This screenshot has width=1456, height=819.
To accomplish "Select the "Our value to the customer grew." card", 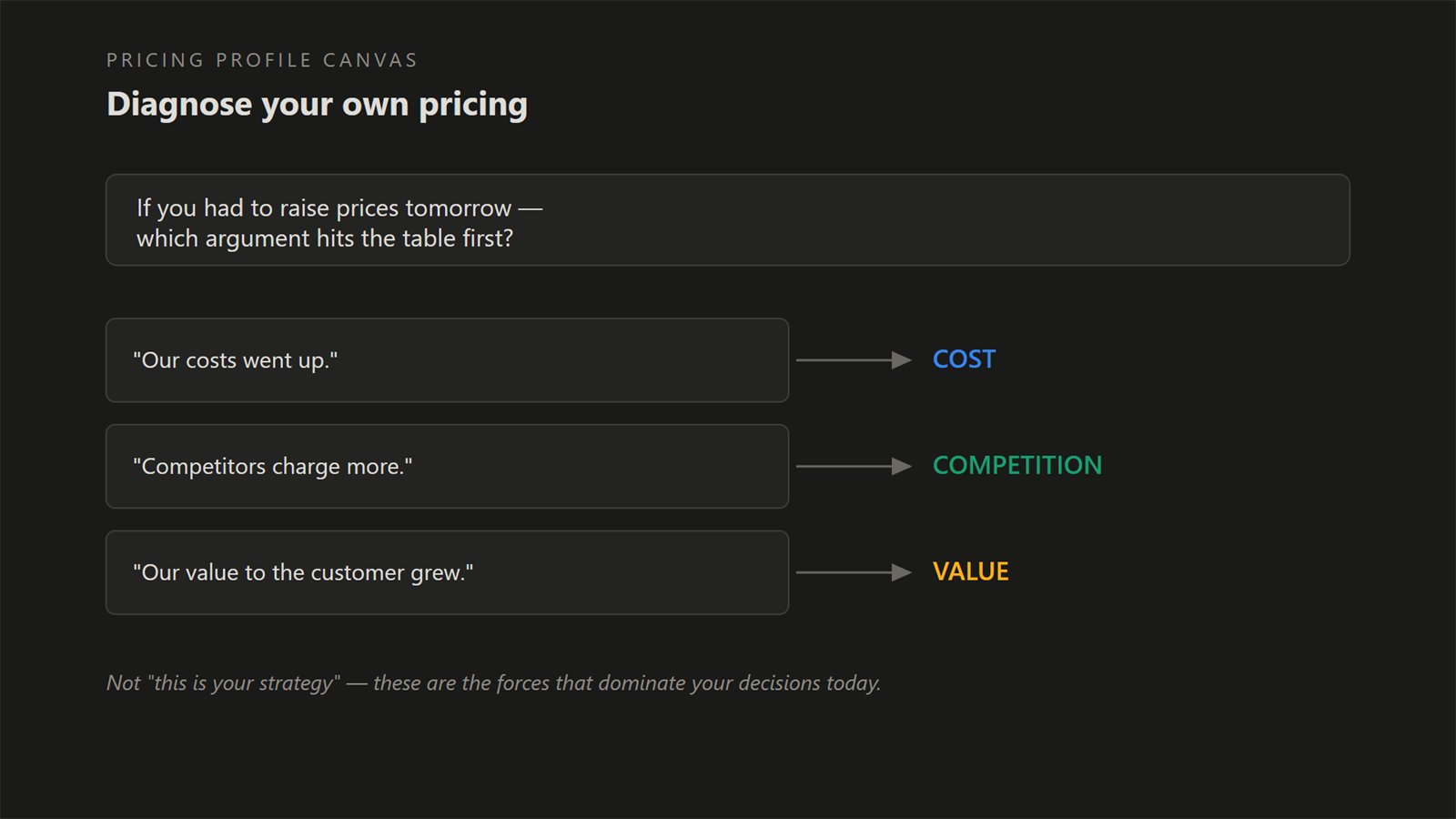I will coord(447,572).
